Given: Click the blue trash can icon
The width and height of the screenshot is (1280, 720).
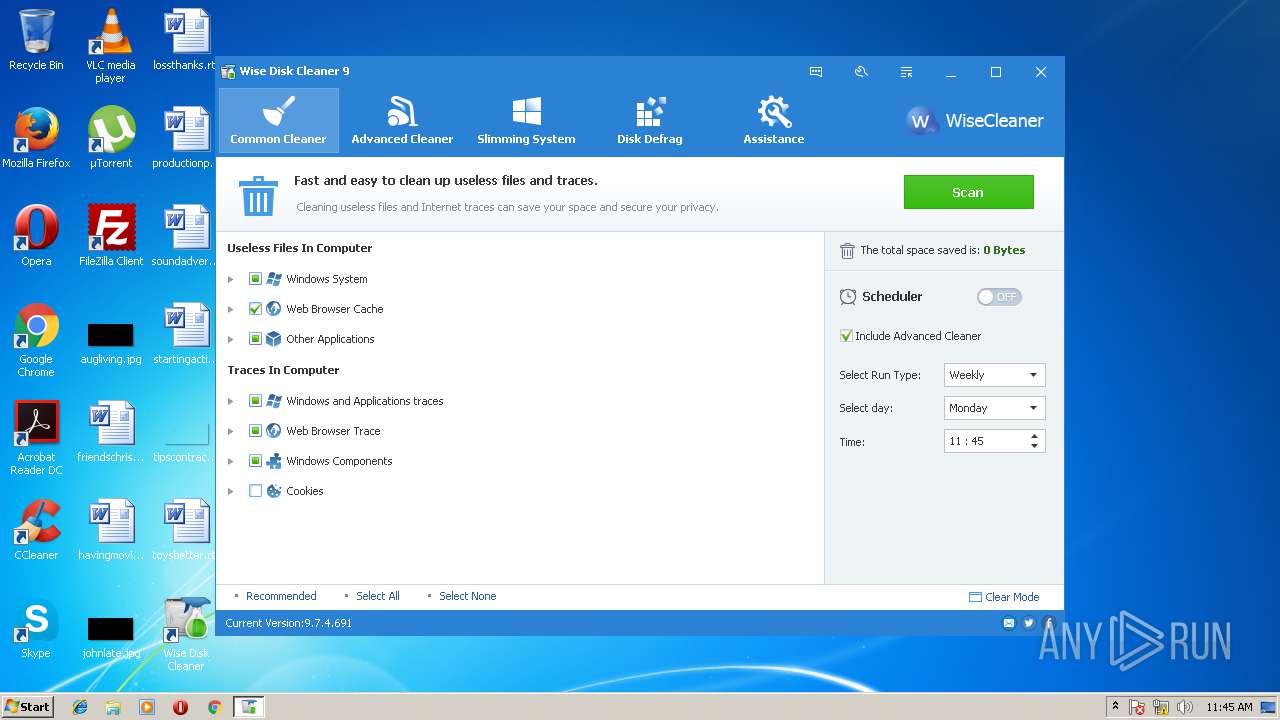Looking at the screenshot, I should [258, 195].
